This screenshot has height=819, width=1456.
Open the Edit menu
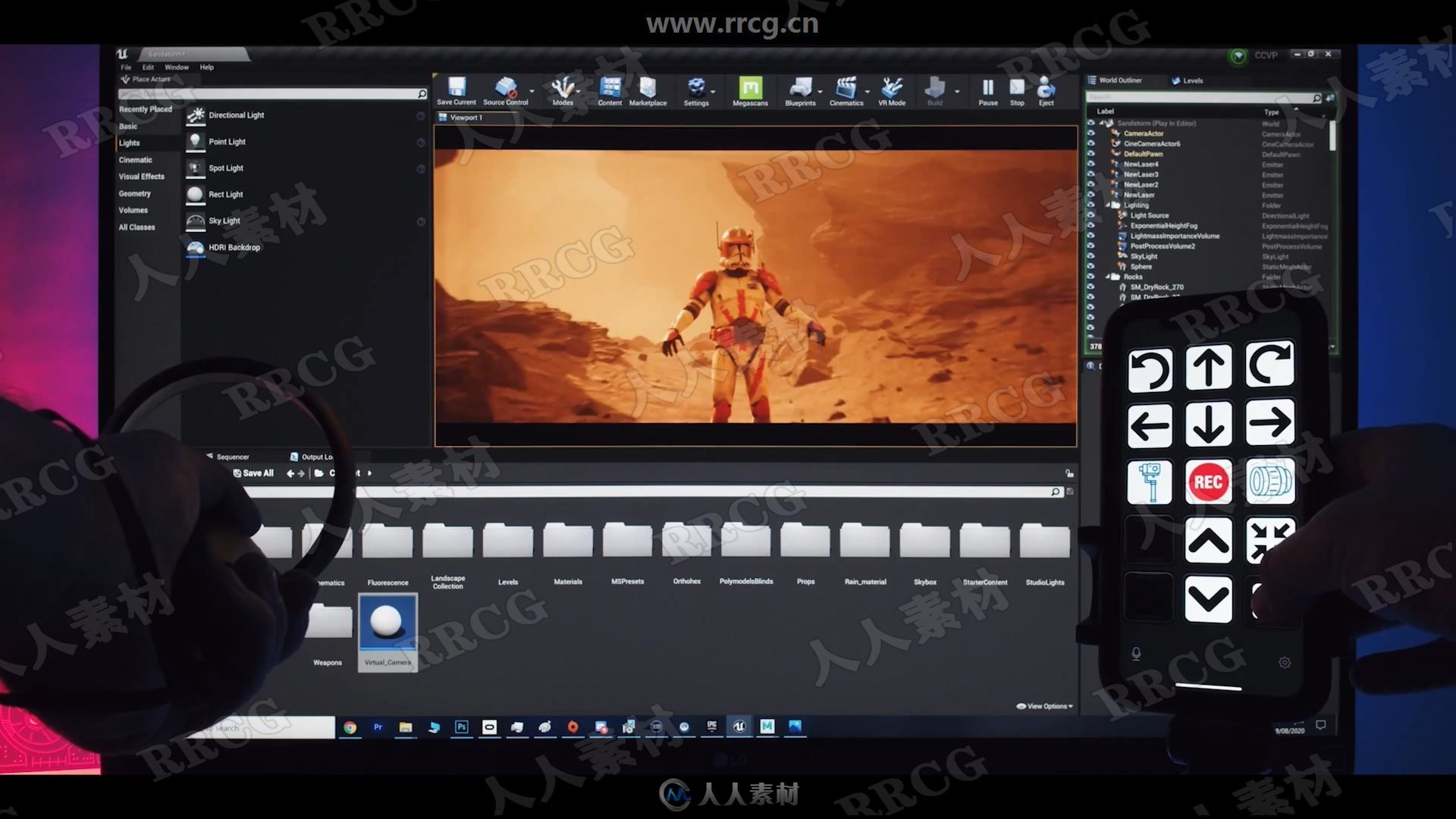[148, 67]
